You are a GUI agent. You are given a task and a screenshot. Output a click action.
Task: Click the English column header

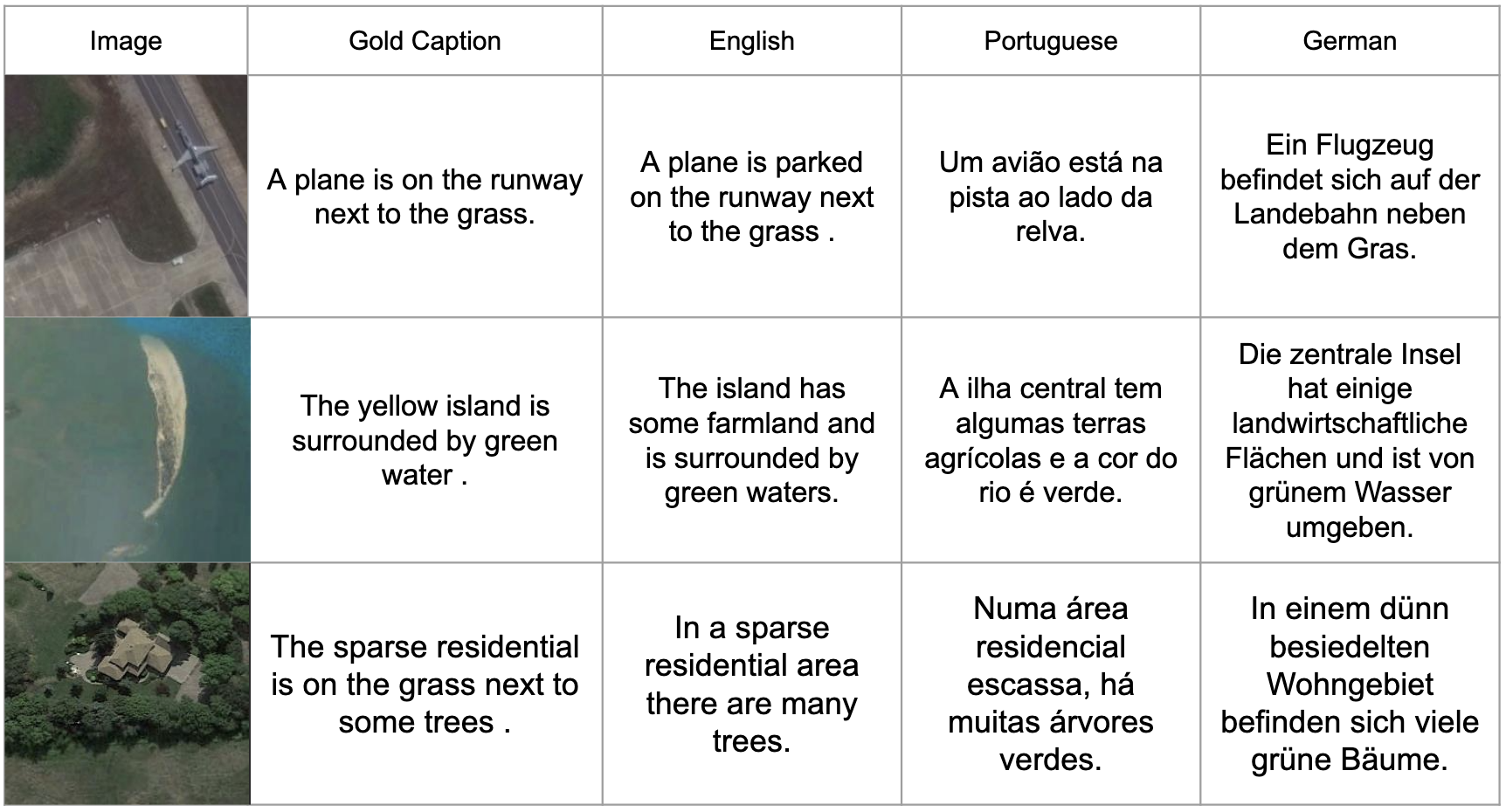point(751,41)
